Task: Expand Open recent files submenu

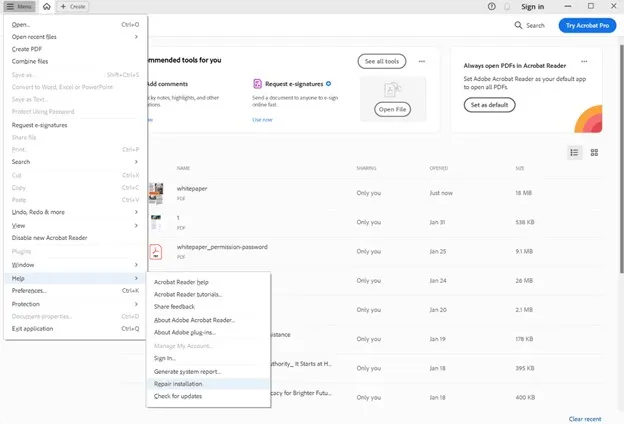Action: click(75, 37)
